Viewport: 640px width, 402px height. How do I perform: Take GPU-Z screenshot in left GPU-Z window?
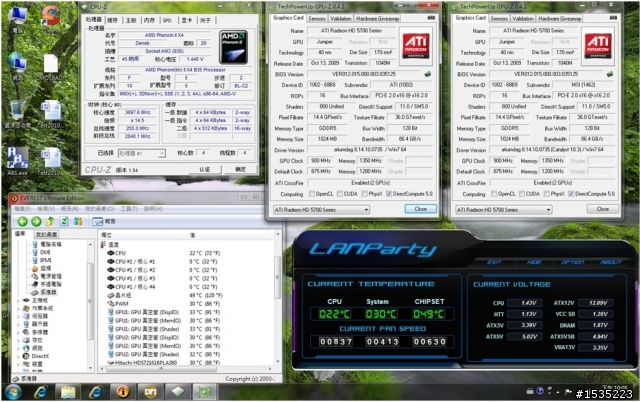431,18
